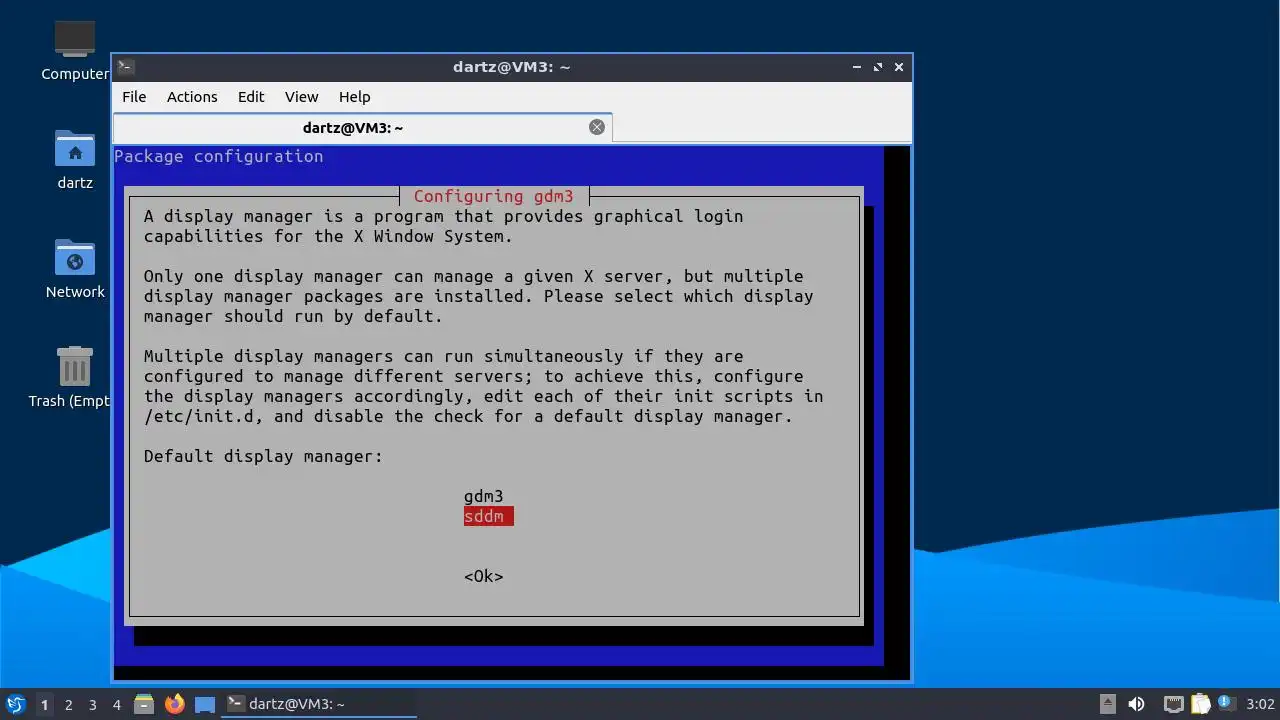
Task: Switch to workspace 3
Action: coord(93,704)
